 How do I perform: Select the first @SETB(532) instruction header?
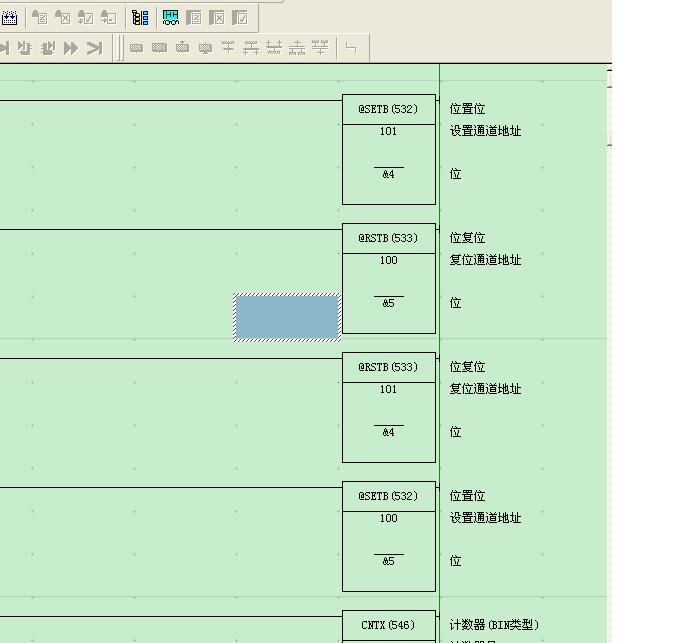(x=388, y=109)
